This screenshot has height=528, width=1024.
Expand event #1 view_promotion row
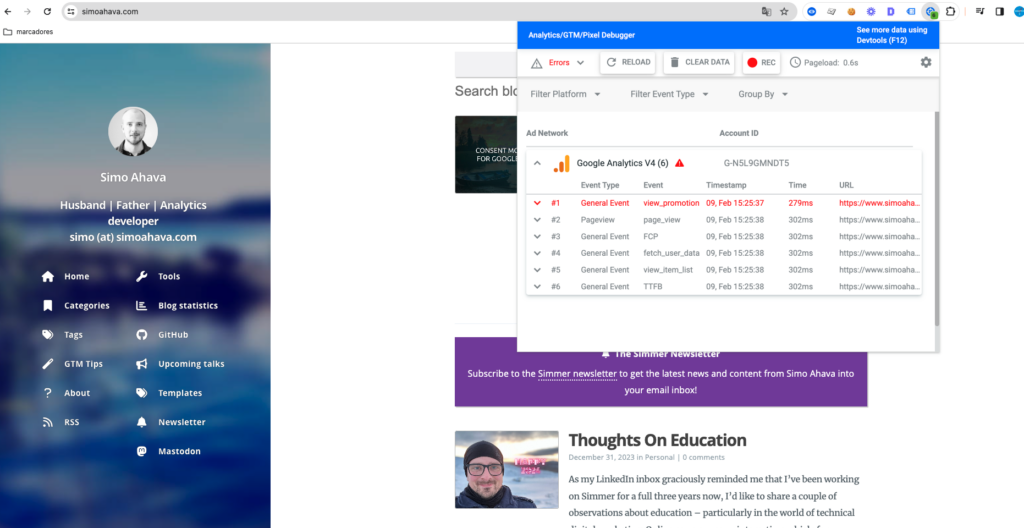(537, 203)
